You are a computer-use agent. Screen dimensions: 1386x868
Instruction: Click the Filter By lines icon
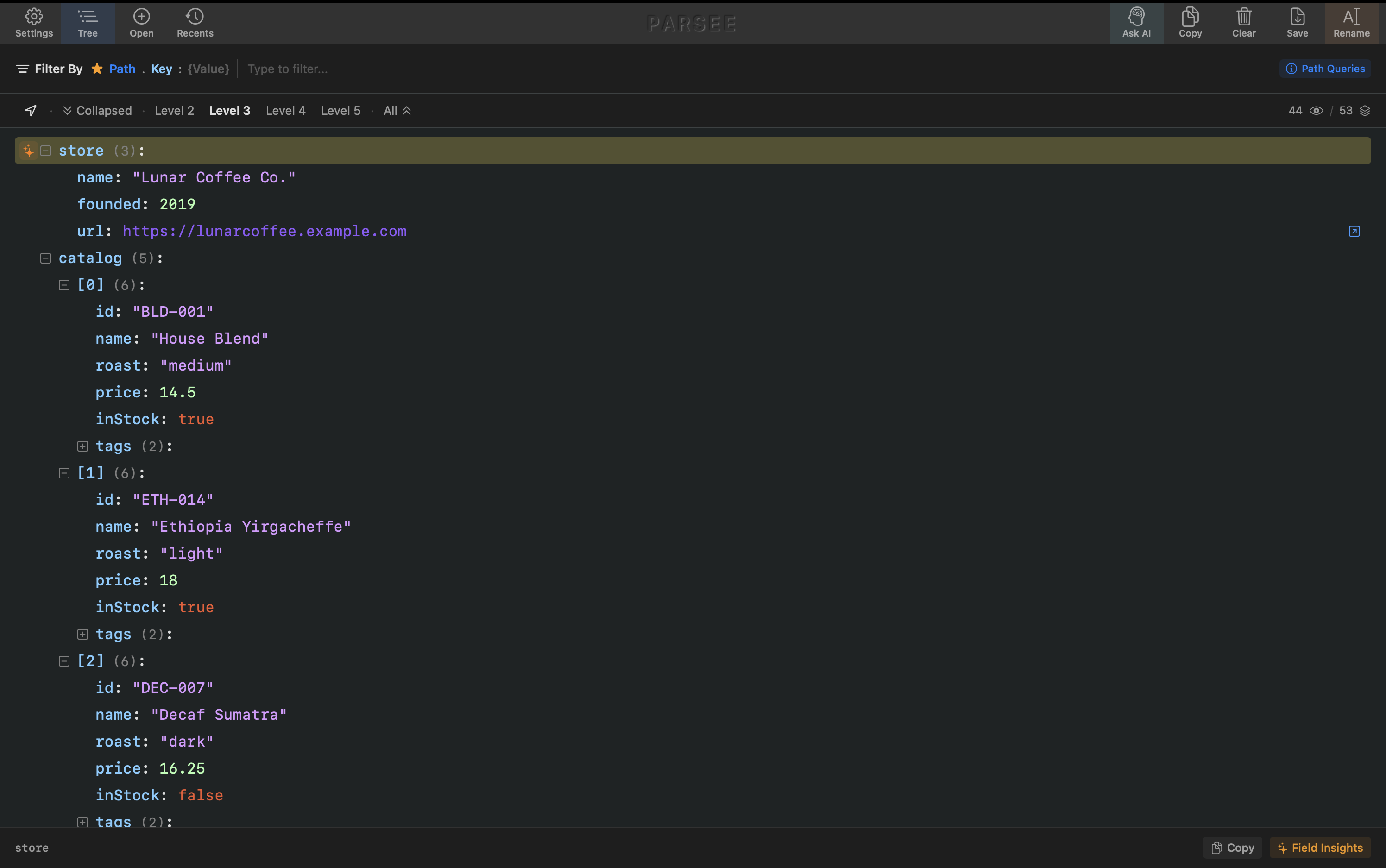pos(22,69)
